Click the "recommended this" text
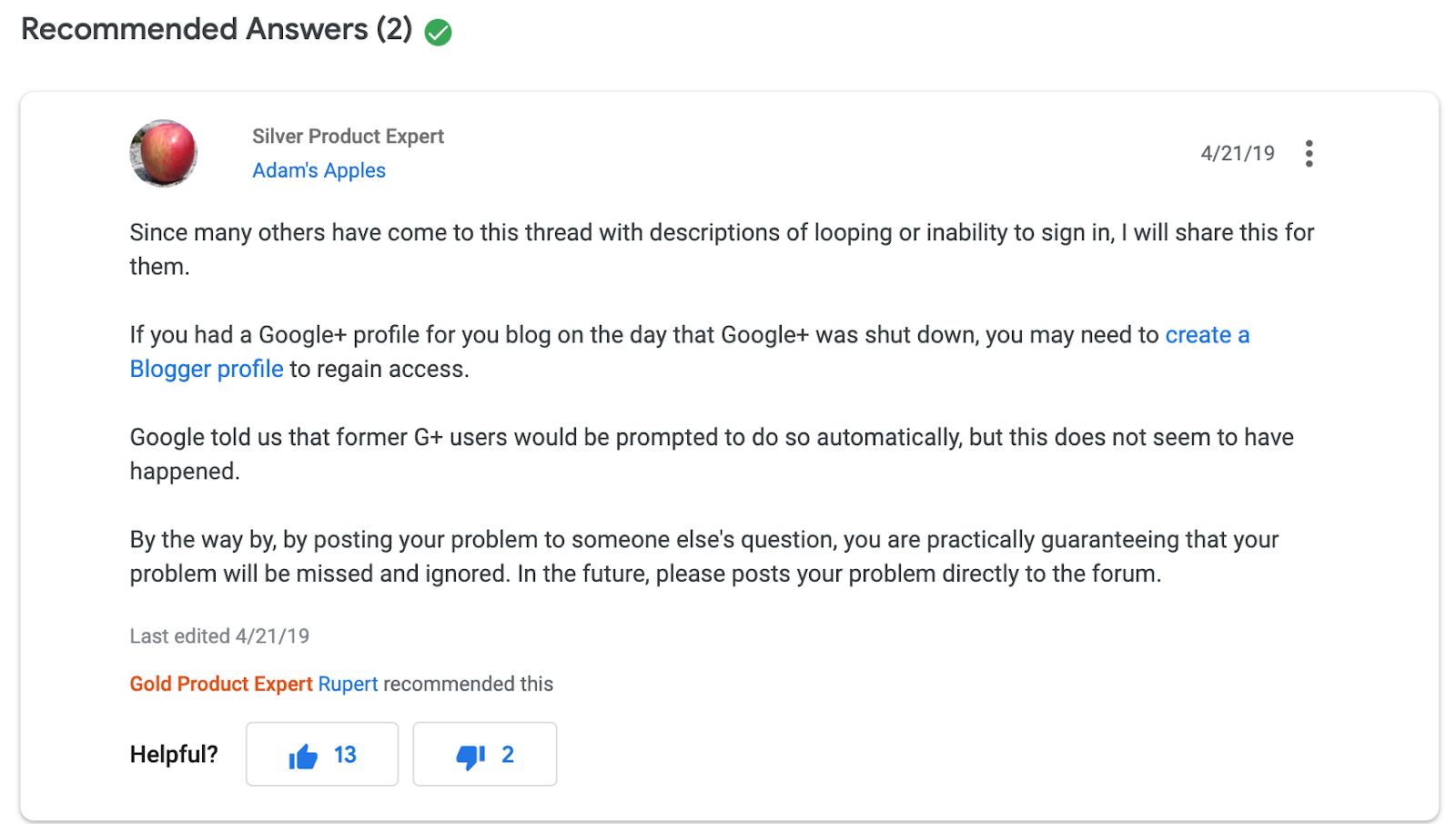Image resolution: width=1456 pixels, height=824 pixels. [x=468, y=684]
